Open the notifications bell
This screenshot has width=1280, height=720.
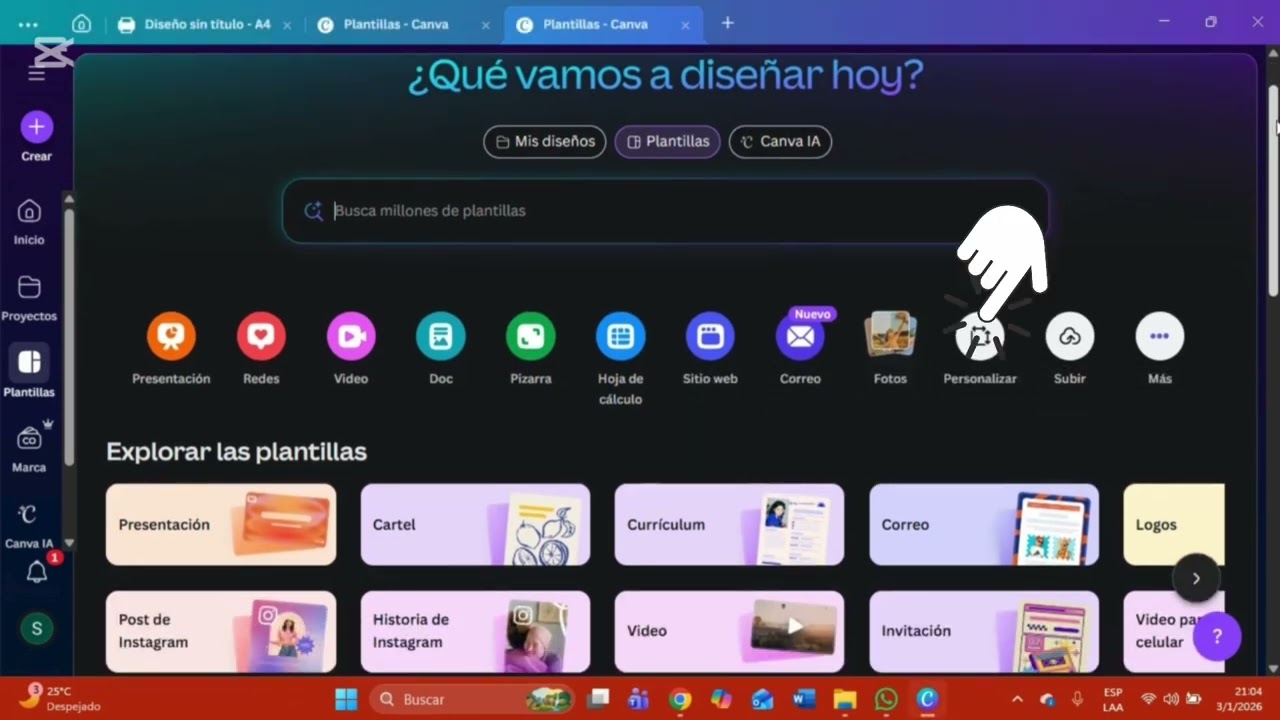coord(37,571)
